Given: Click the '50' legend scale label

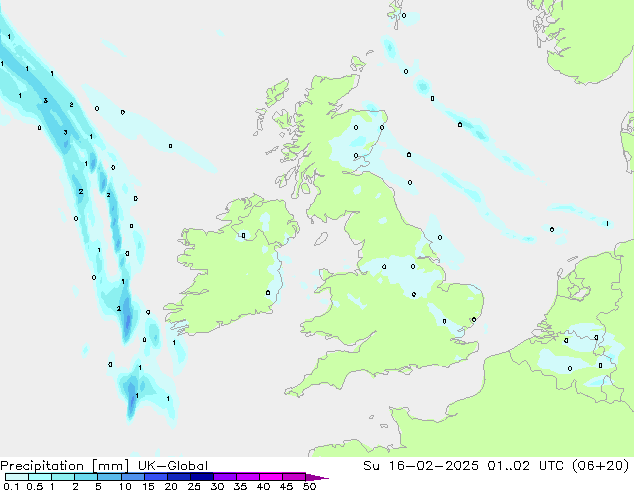Looking at the screenshot, I should pyautogui.click(x=309, y=486).
